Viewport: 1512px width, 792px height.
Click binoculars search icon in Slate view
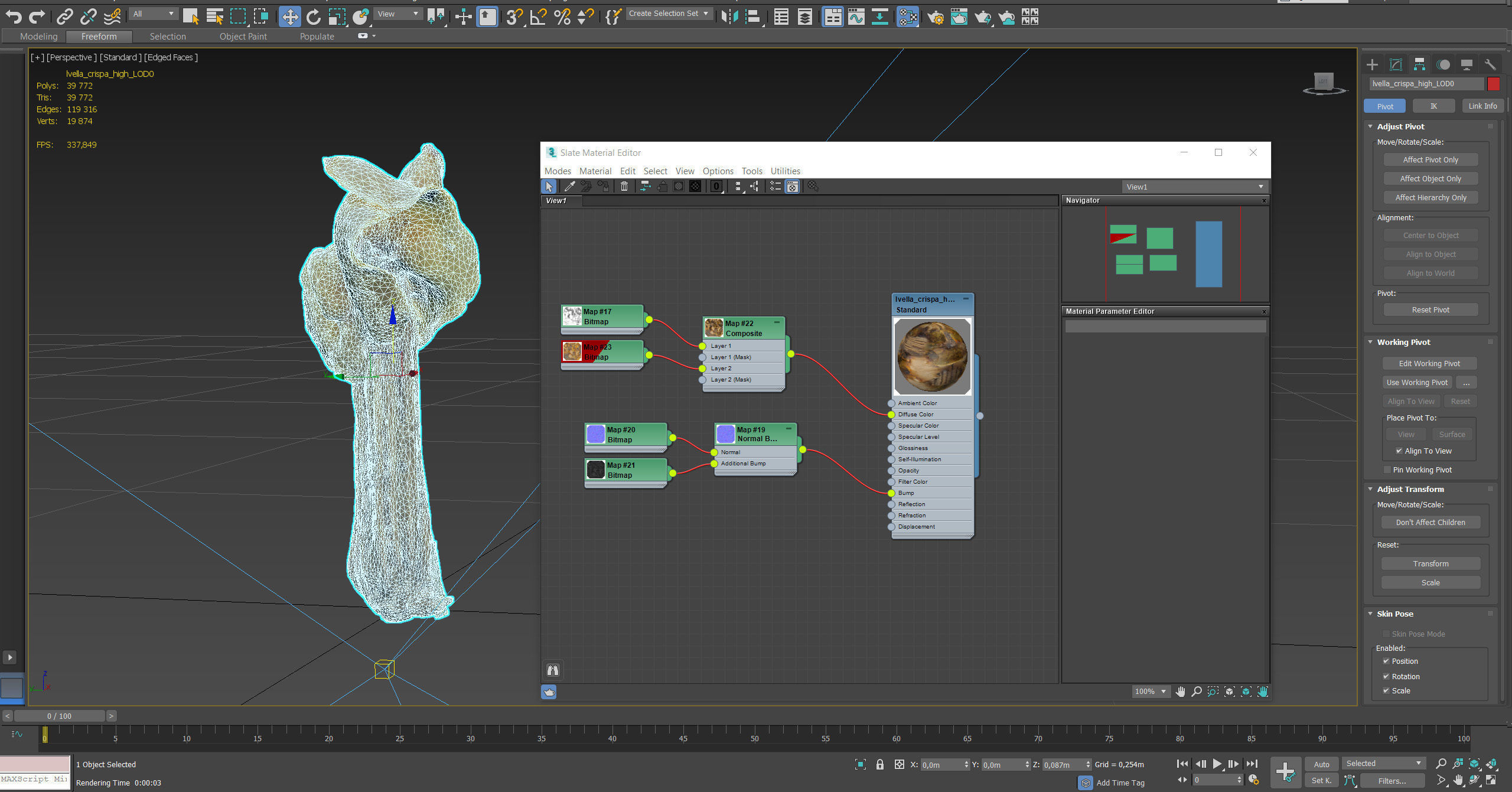click(x=553, y=670)
